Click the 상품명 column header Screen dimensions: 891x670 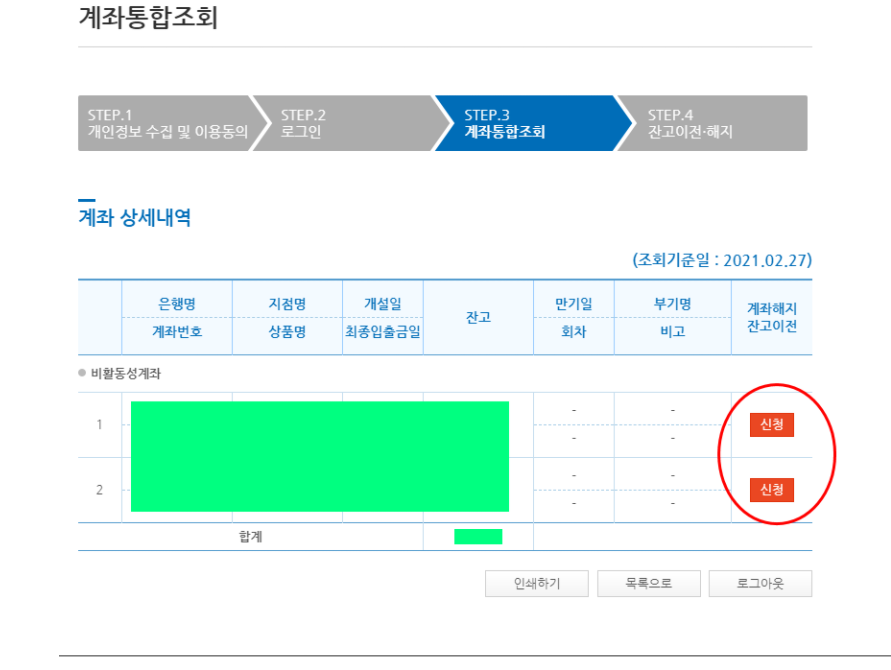287,331
